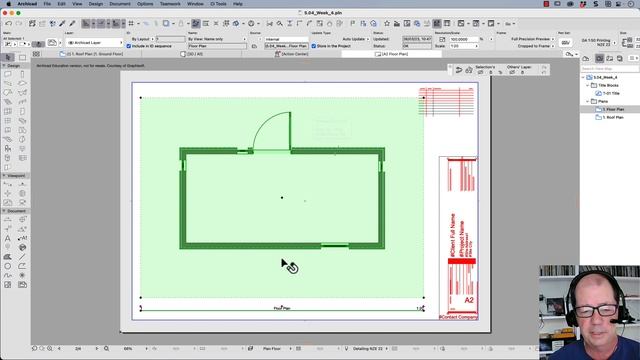Collapse the Title Blocks folder
640x360 pixels.
click(x=588, y=85)
